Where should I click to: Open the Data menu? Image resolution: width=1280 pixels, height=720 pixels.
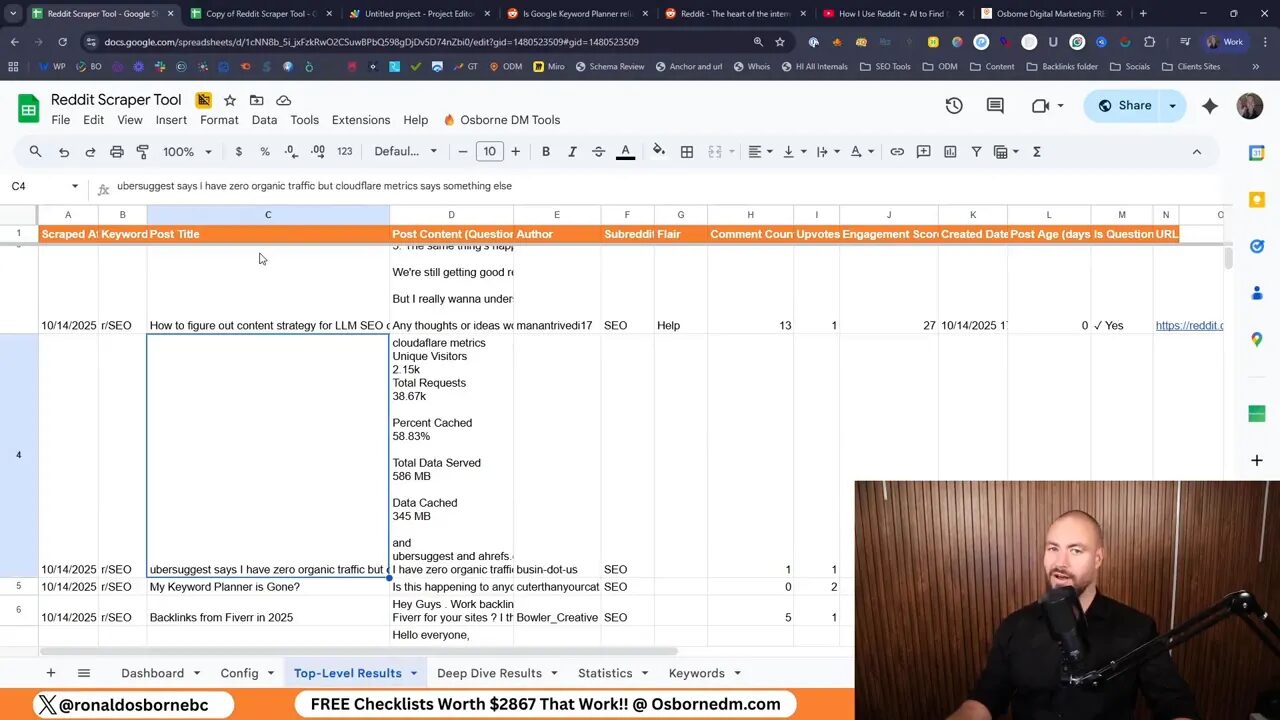click(264, 119)
